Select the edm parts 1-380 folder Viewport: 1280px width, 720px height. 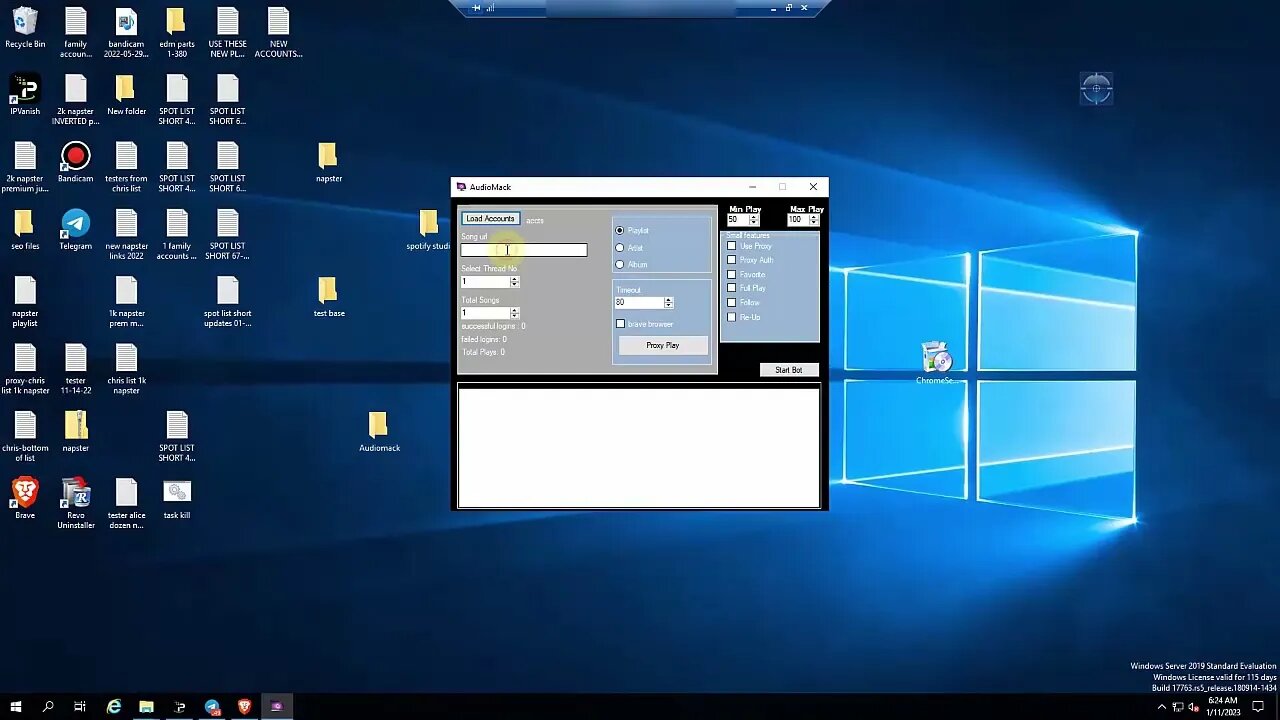177,32
